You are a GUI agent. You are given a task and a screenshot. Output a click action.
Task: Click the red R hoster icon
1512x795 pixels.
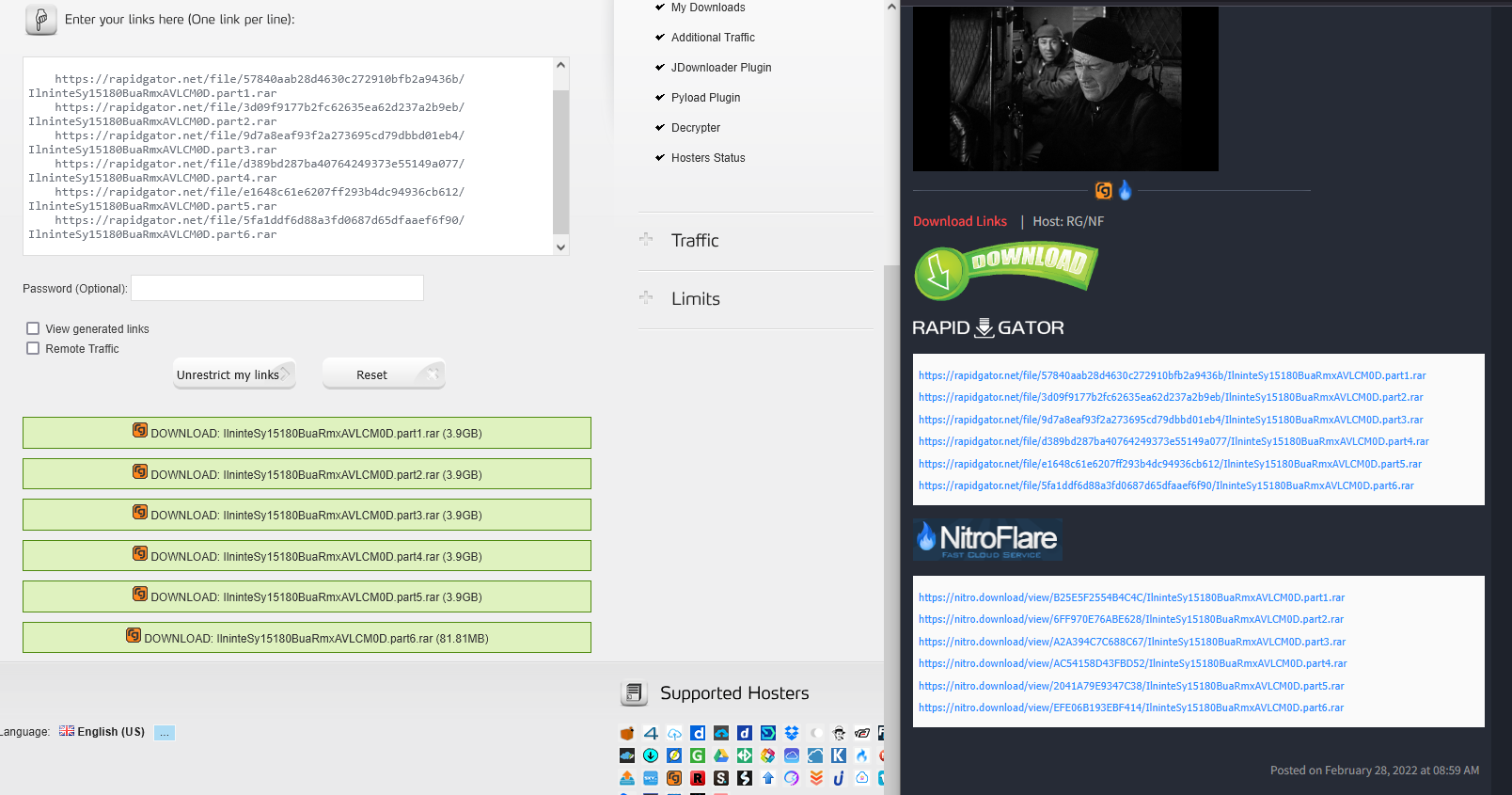click(698, 778)
